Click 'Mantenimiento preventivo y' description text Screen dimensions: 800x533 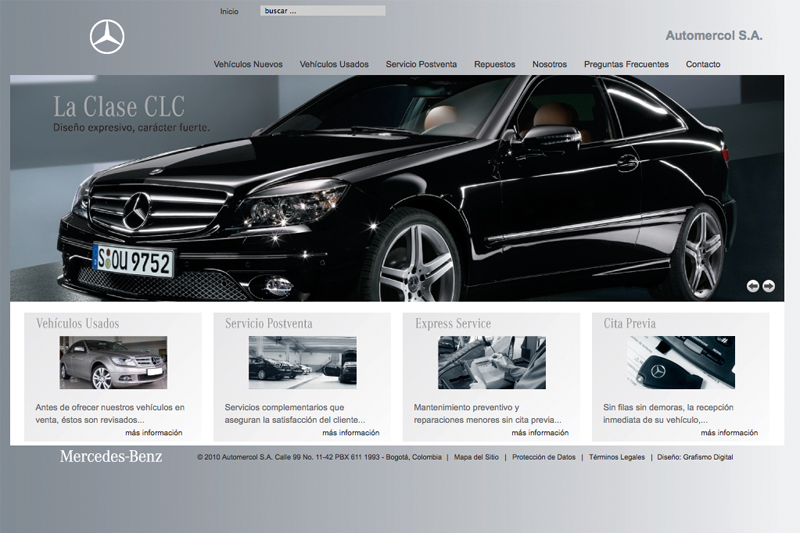(x=487, y=414)
